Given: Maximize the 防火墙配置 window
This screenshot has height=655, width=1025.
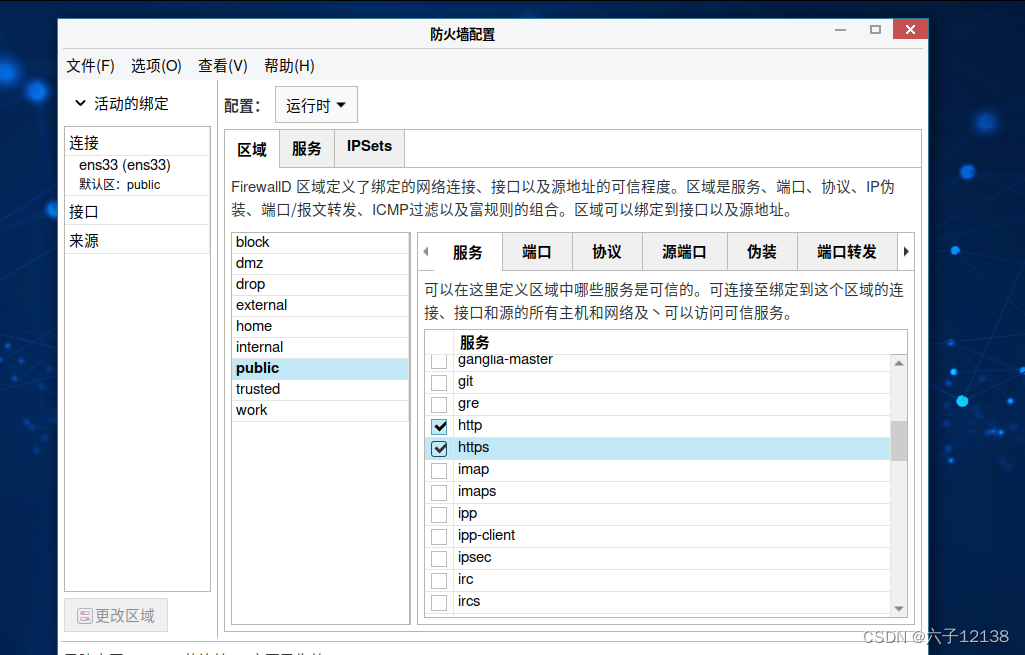Looking at the screenshot, I should 875,29.
